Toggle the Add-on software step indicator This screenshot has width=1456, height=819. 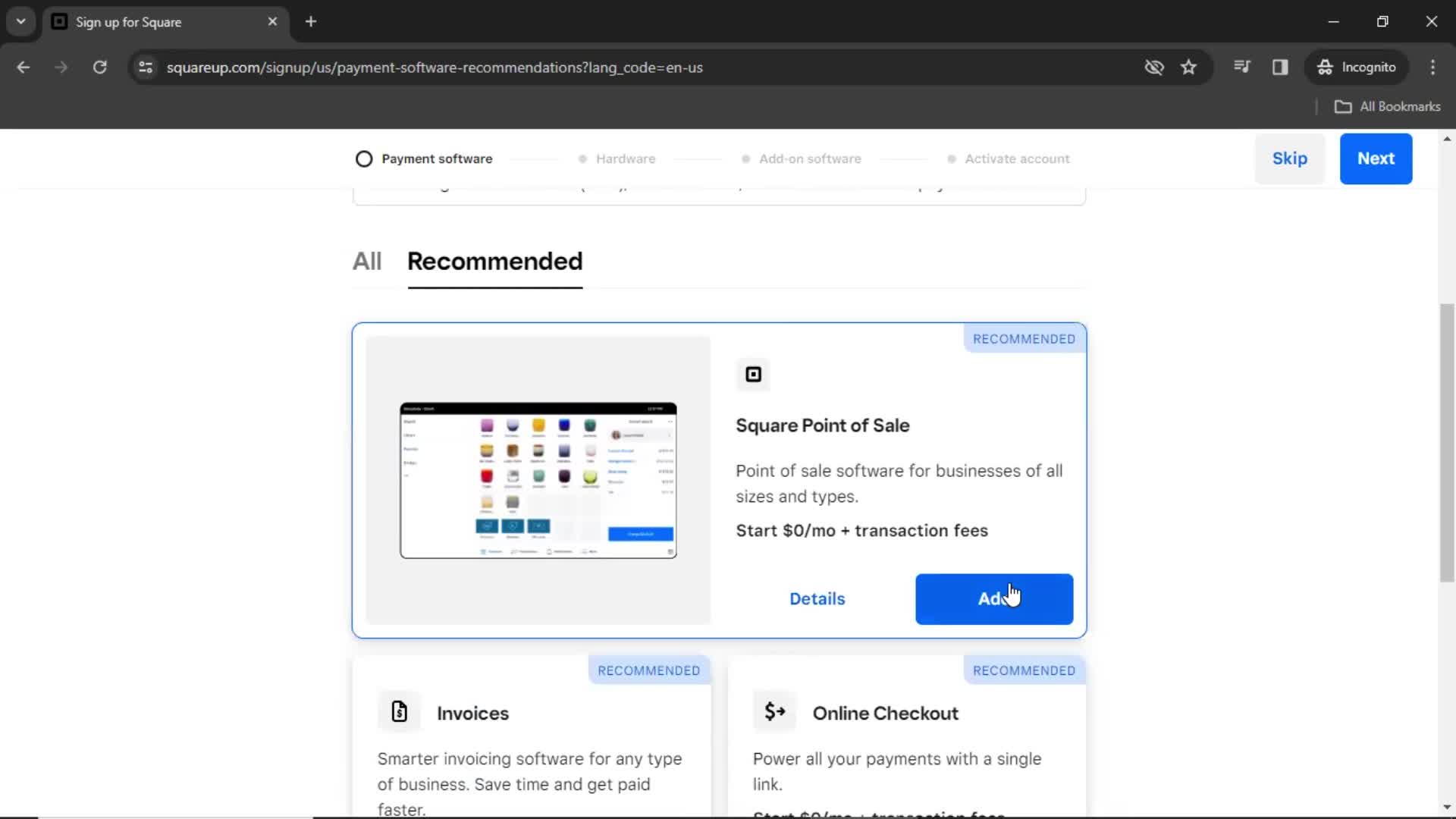point(810,158)
